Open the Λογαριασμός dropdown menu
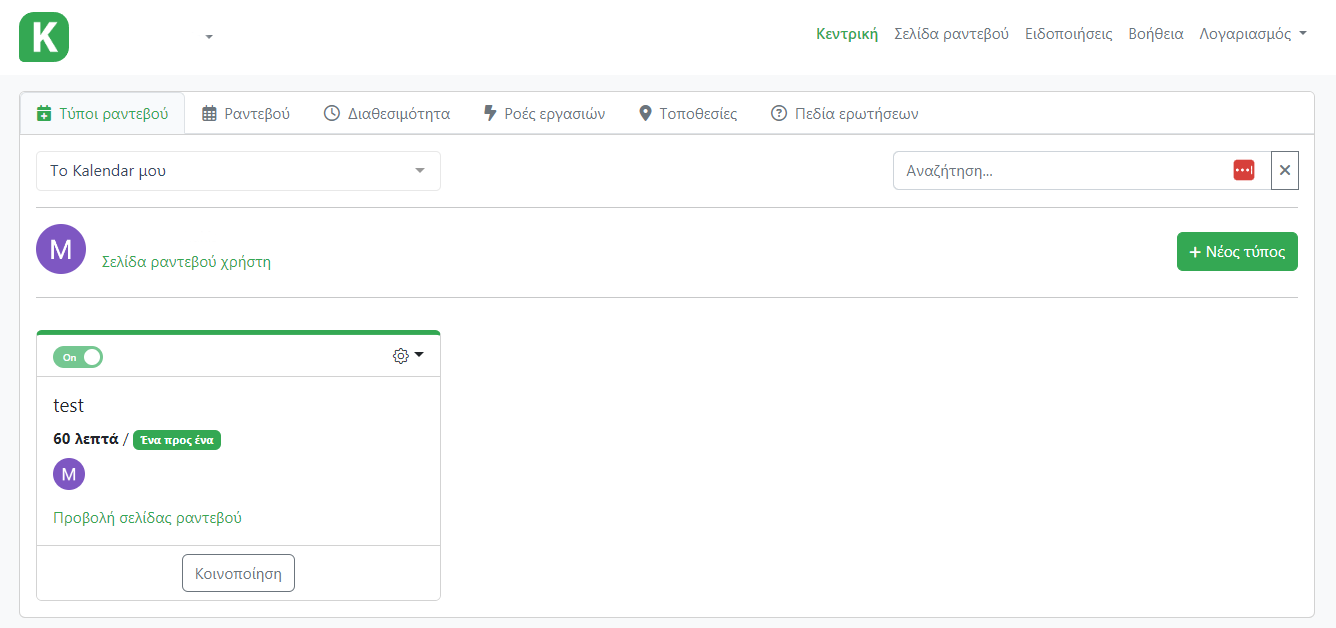The image size is (1336, 628). coord(1253,33)
